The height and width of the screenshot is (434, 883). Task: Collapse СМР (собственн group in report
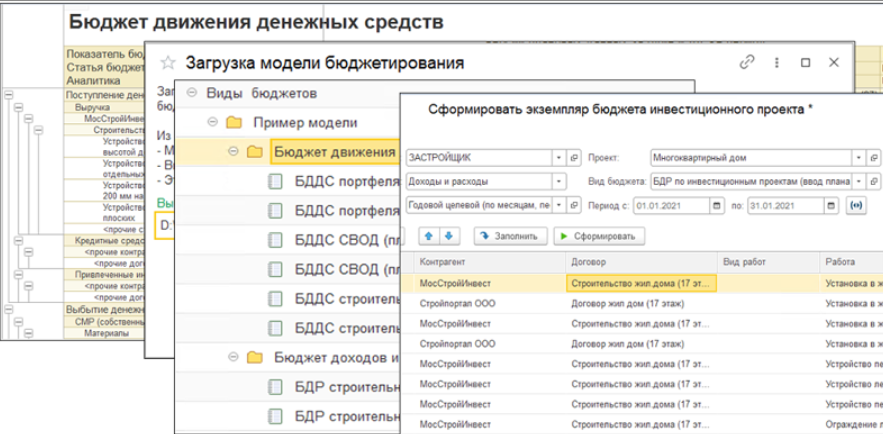(19, 321)
